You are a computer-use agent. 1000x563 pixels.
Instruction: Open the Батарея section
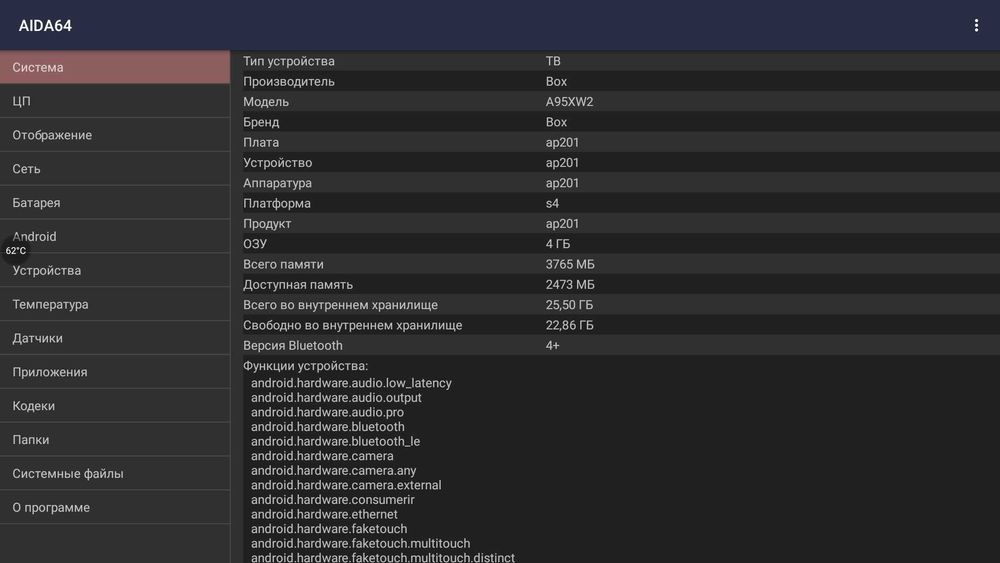115,202
